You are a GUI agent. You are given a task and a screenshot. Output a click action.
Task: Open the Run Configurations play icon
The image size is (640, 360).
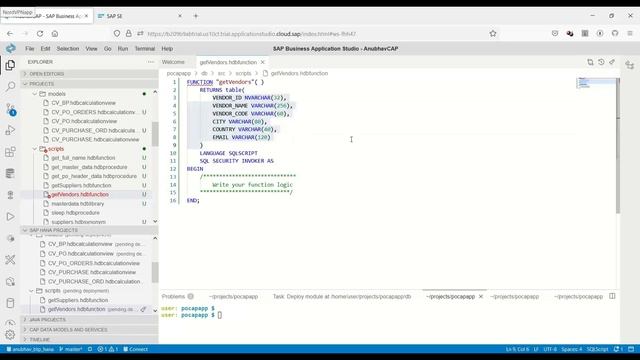pos(10,217)
